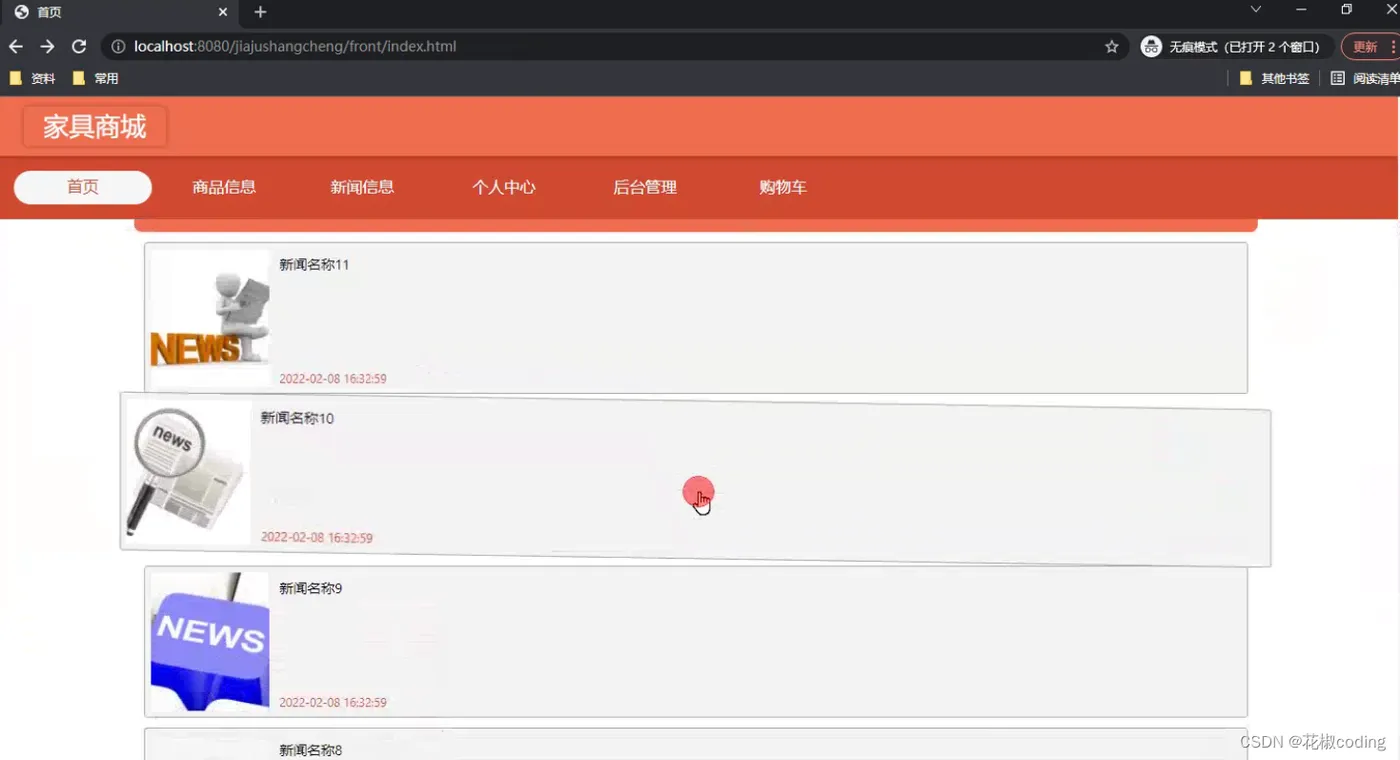Viewport: 1400px width, 760px height.
Task: Click the date under 新闻名称9
Action: click(x=333, y=702)
